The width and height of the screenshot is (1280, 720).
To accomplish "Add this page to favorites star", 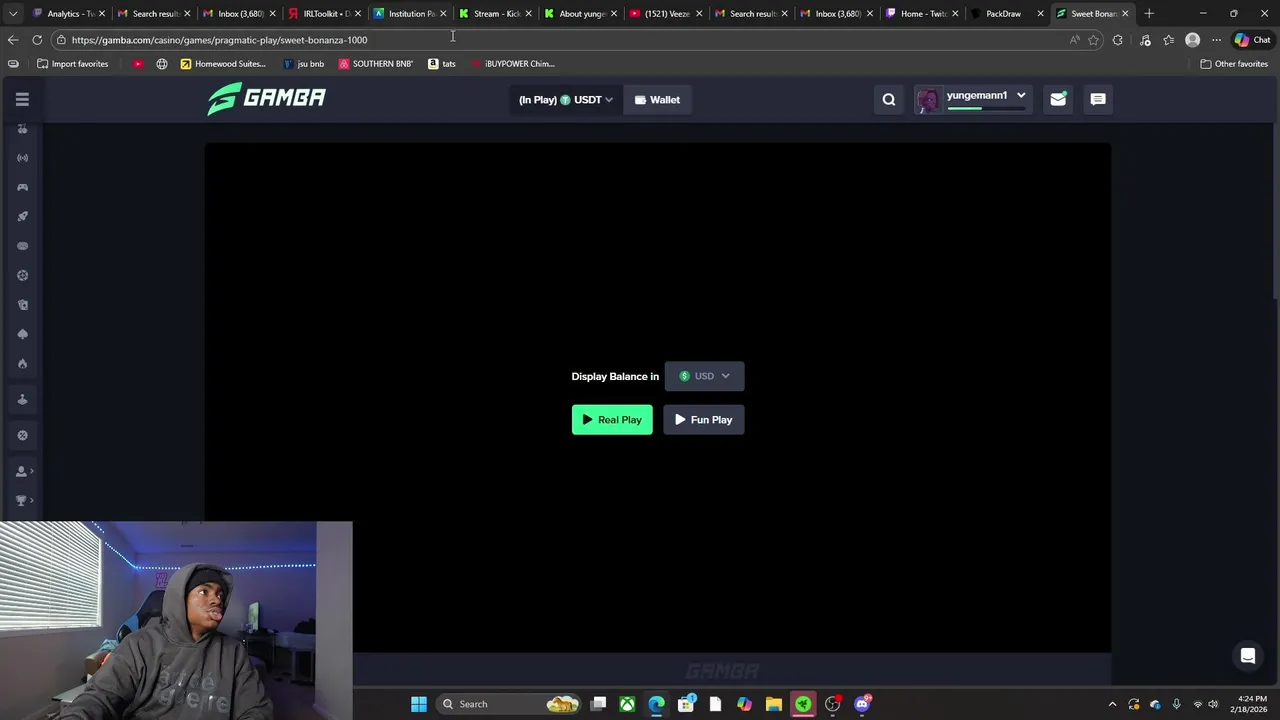I will 1093,40.
